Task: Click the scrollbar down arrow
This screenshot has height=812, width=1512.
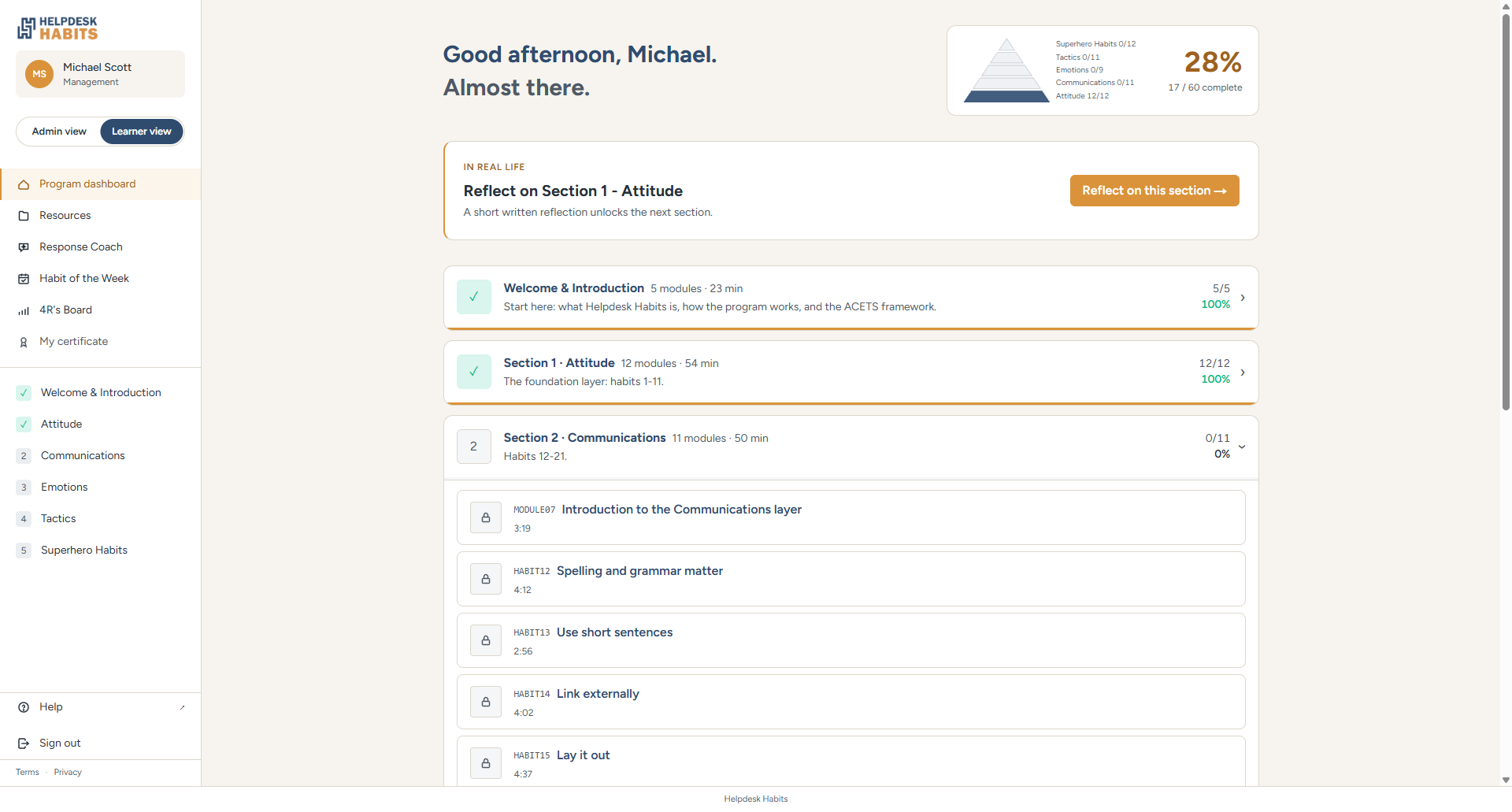Action: pyautogui.click(x=1506, y=780)
